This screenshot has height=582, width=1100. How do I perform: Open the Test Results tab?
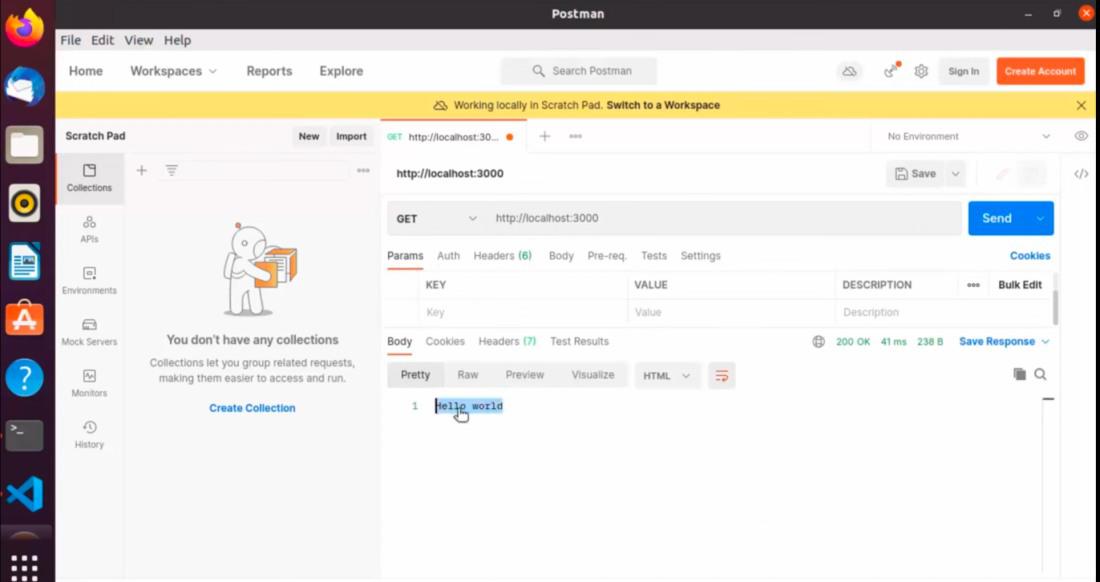tap(579, 341)
